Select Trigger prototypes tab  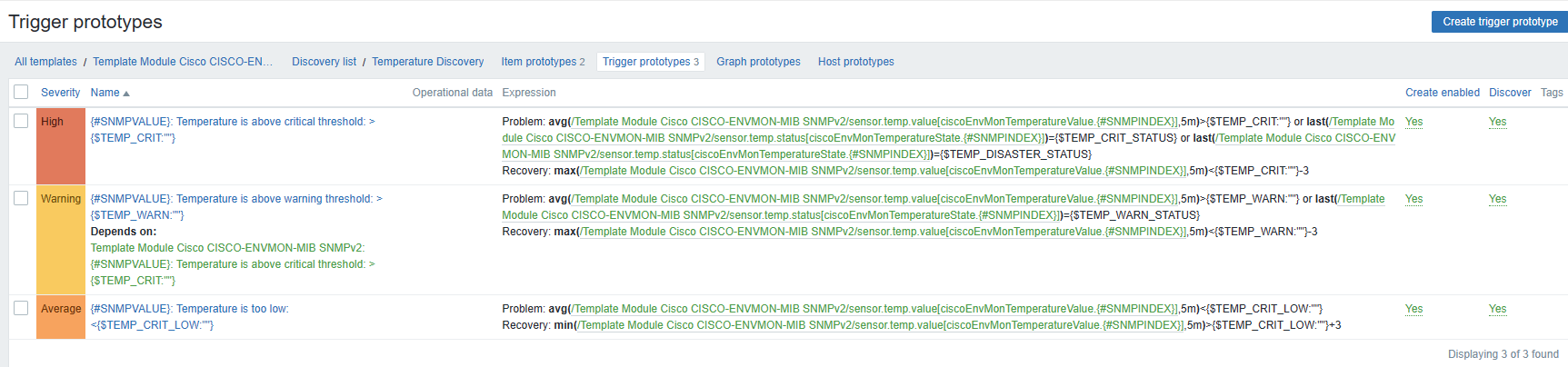[x=650, y=62]
